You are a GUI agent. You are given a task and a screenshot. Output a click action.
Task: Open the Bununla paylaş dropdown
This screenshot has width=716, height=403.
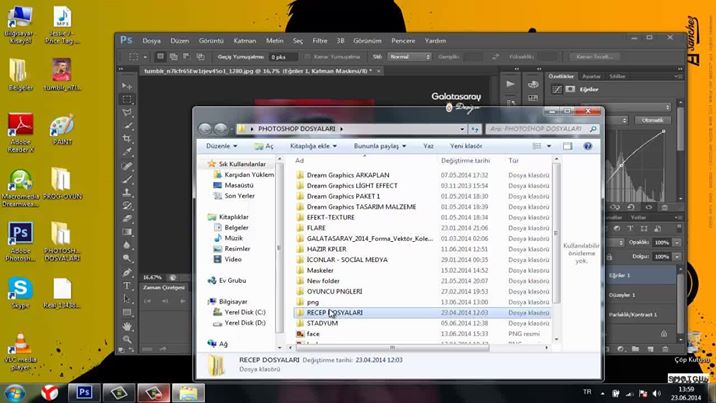(380, 146)
